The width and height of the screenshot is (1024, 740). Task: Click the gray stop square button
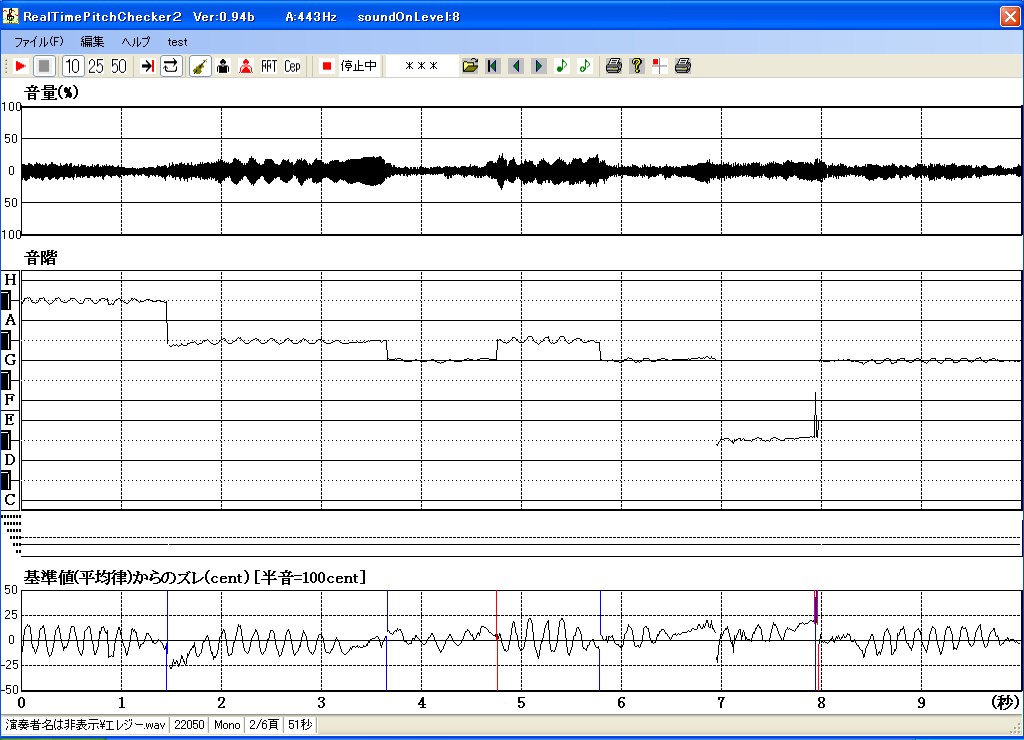44,66
